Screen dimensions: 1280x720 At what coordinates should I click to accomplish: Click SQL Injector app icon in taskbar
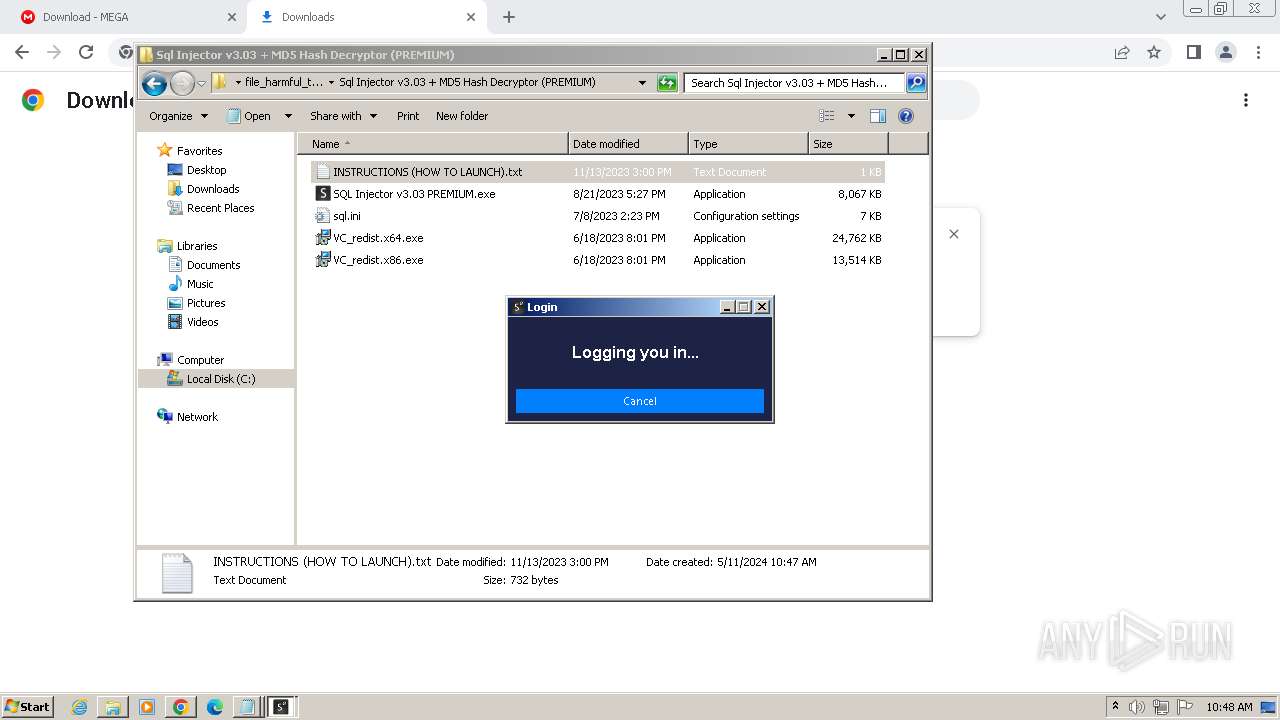282,707
